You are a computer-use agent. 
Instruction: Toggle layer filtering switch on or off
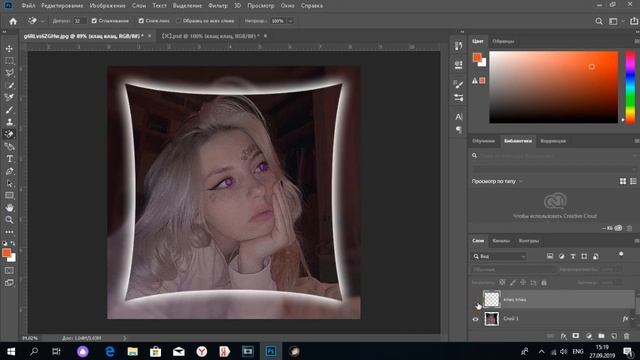point(621,255)
